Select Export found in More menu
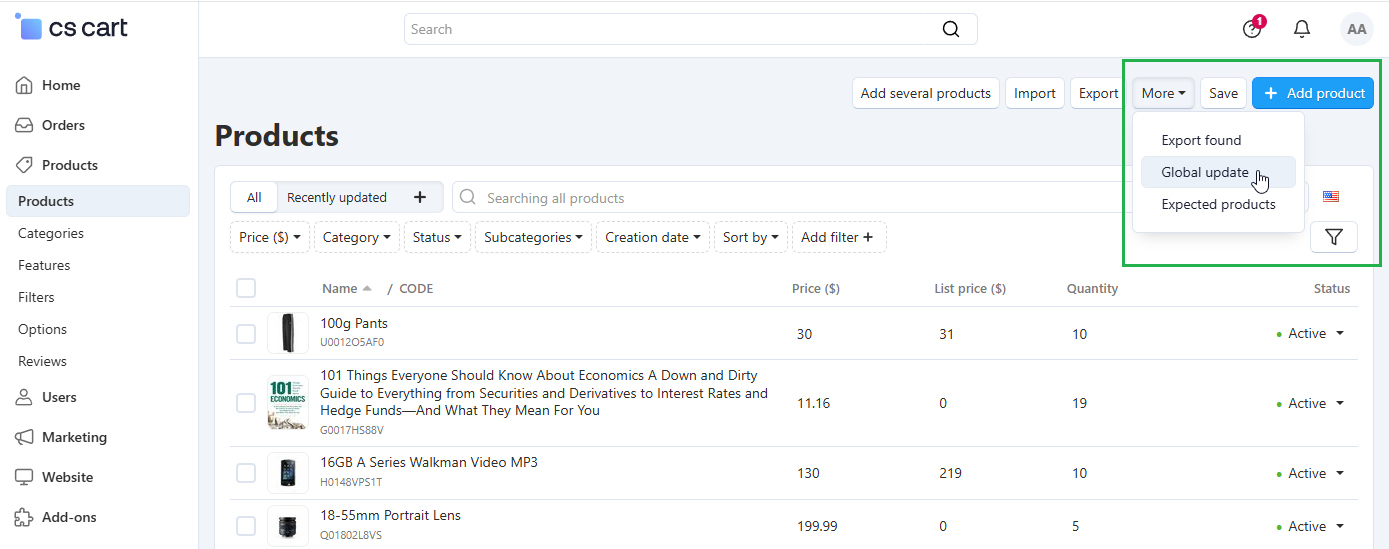The image size is (1389, 549). pos(1218,140)
